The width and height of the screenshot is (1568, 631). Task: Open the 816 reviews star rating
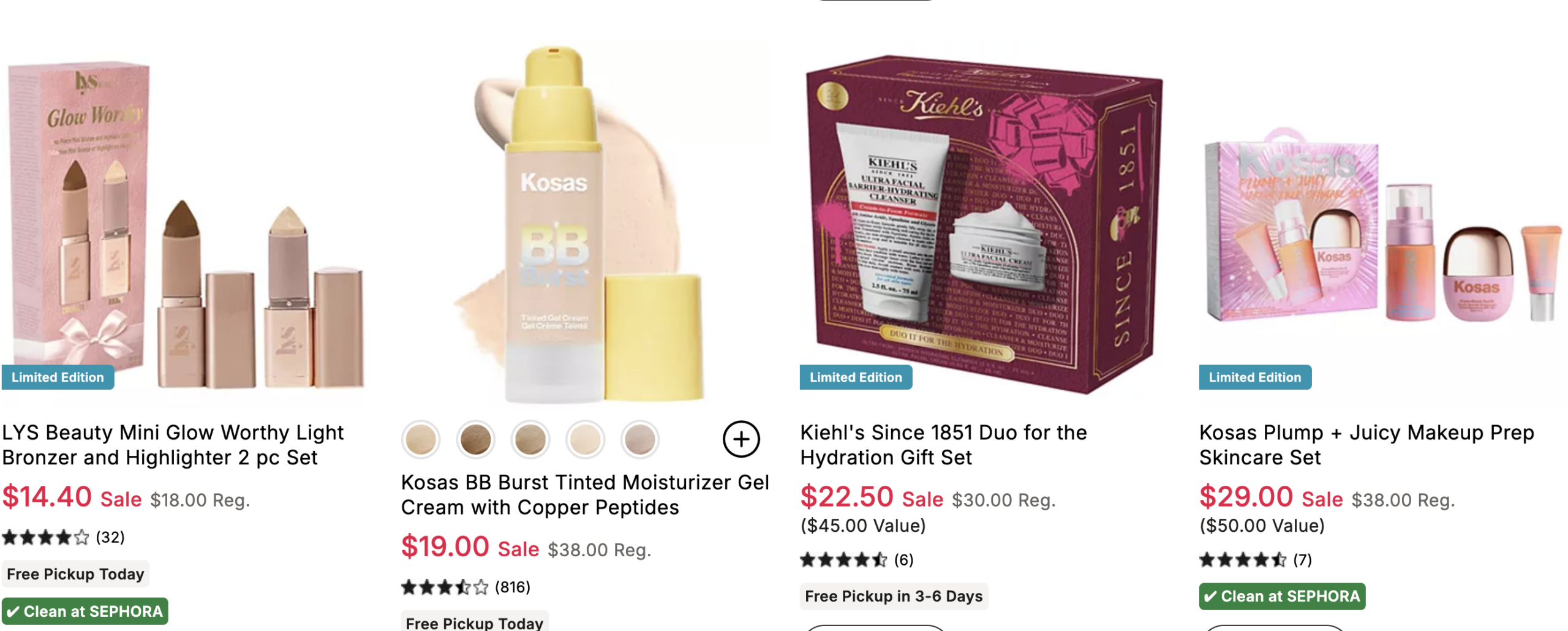pos(466,587)
